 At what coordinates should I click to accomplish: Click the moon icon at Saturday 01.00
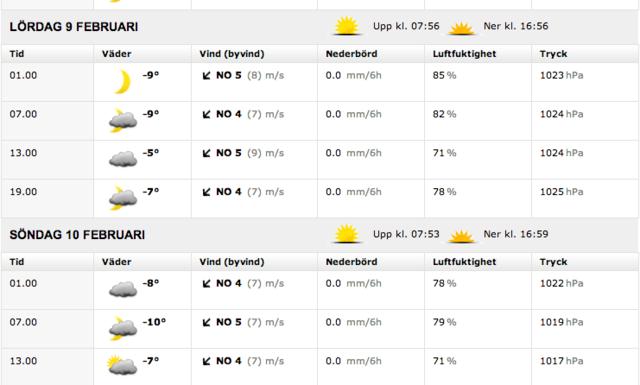pos(122,82)
